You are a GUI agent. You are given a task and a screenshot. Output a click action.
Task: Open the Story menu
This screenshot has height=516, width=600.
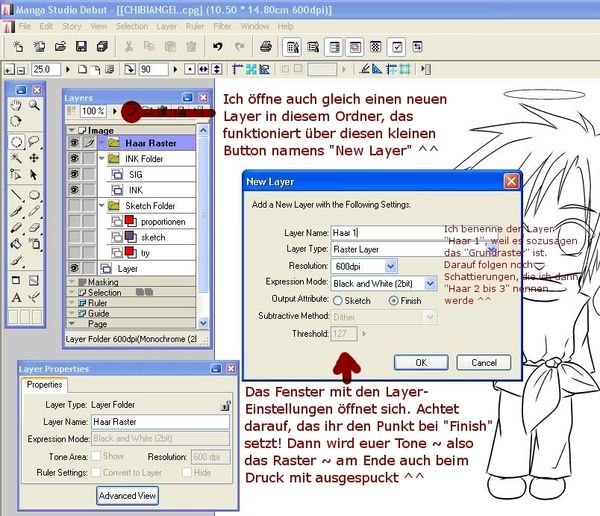click(72, 26)
